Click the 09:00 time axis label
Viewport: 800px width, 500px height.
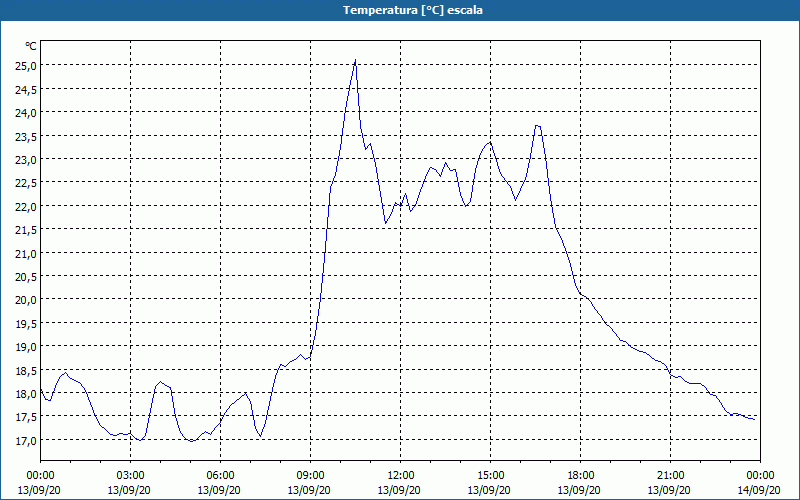[x=310, y=476]
